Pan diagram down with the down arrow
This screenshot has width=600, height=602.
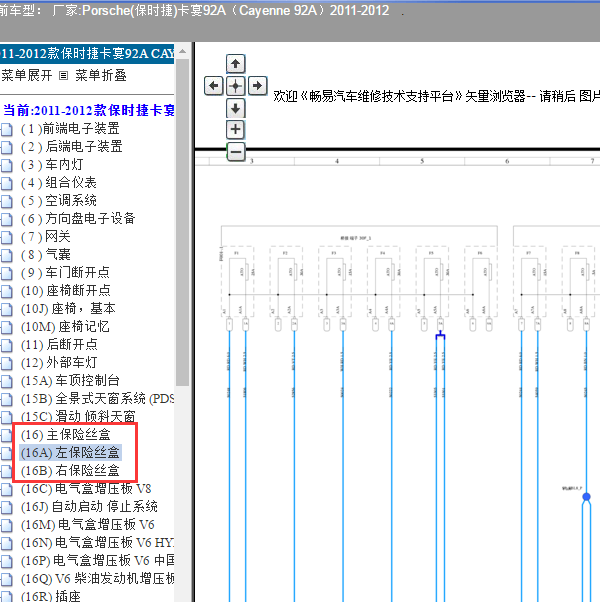tap(235, 108)
